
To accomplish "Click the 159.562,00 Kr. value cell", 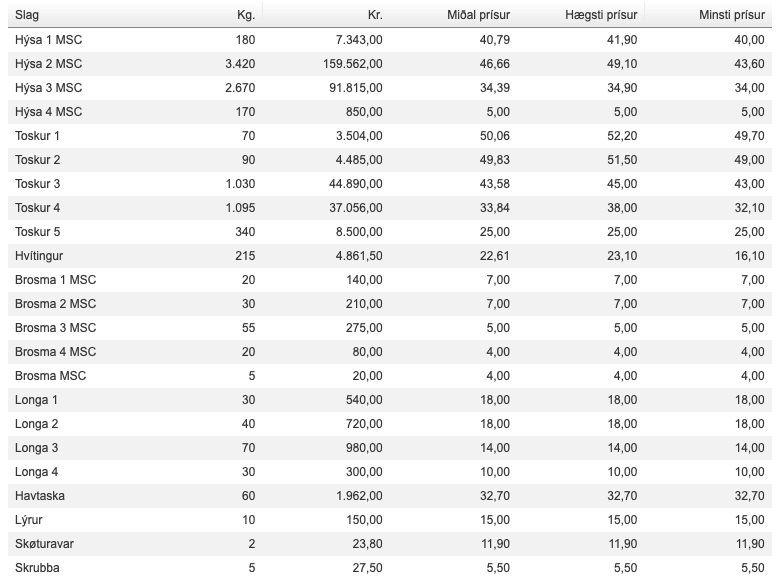I will (353, 64).
